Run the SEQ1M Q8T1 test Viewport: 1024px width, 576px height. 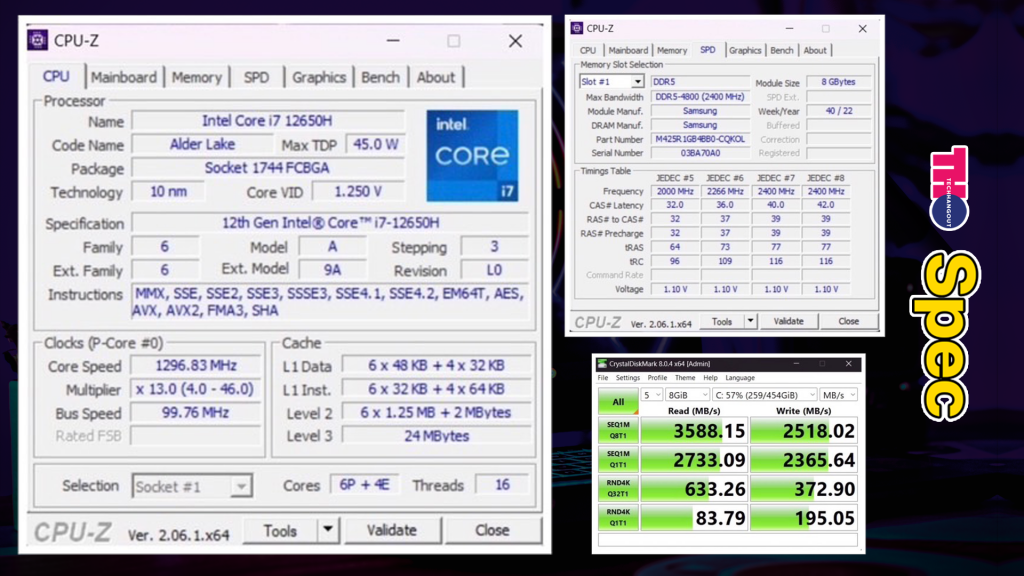pyautogui.click(x=618, y=430)
